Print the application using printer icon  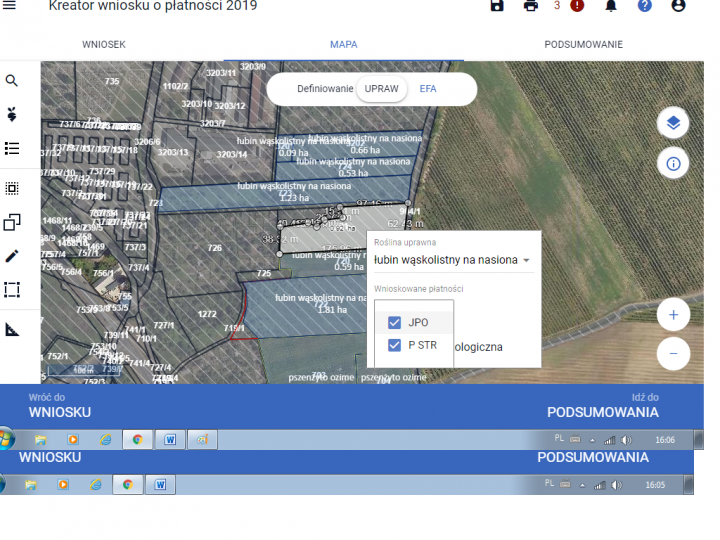(531, 6)
